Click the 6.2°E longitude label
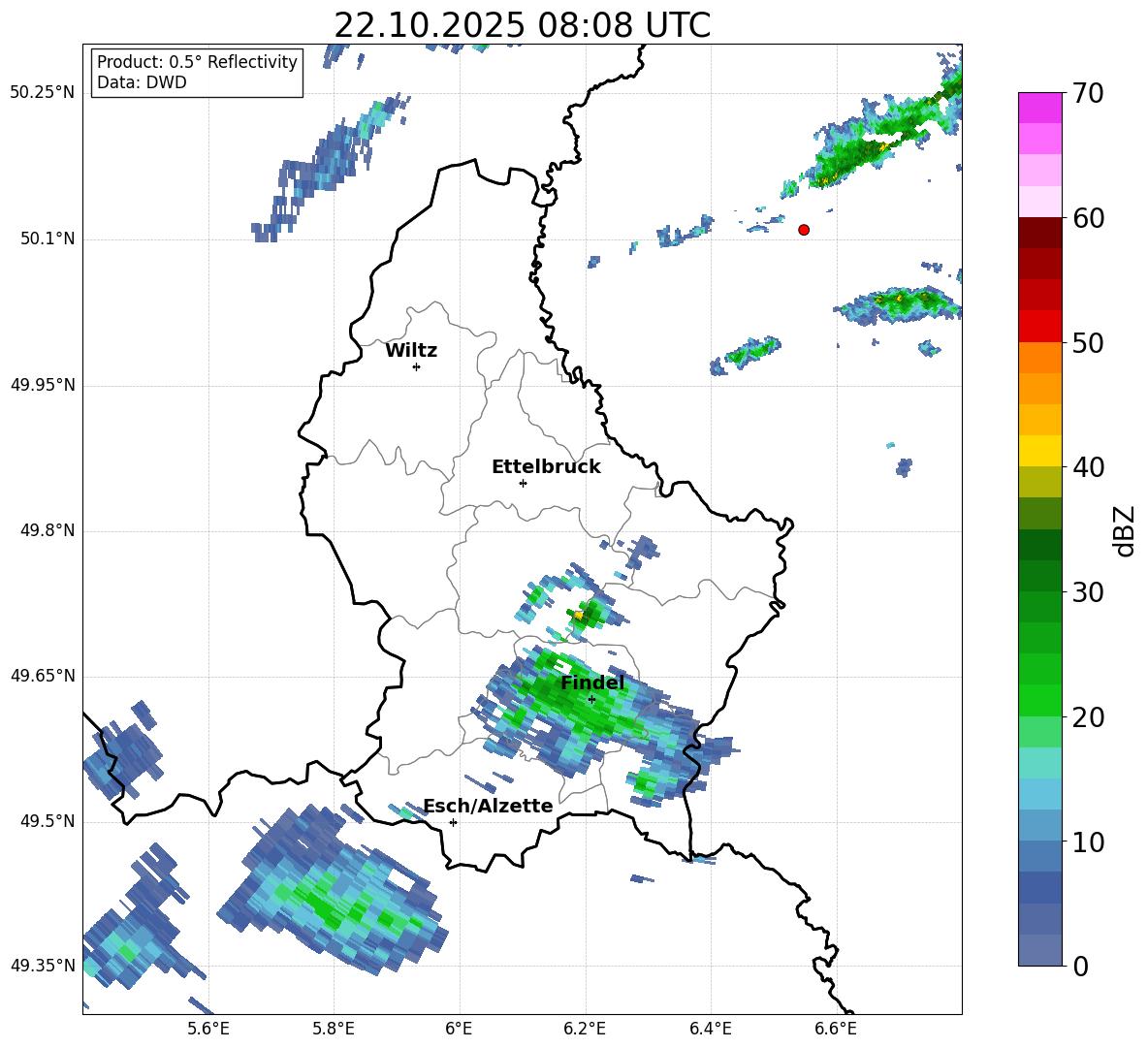The image size is (1148, 1048). pos(585,1029)
